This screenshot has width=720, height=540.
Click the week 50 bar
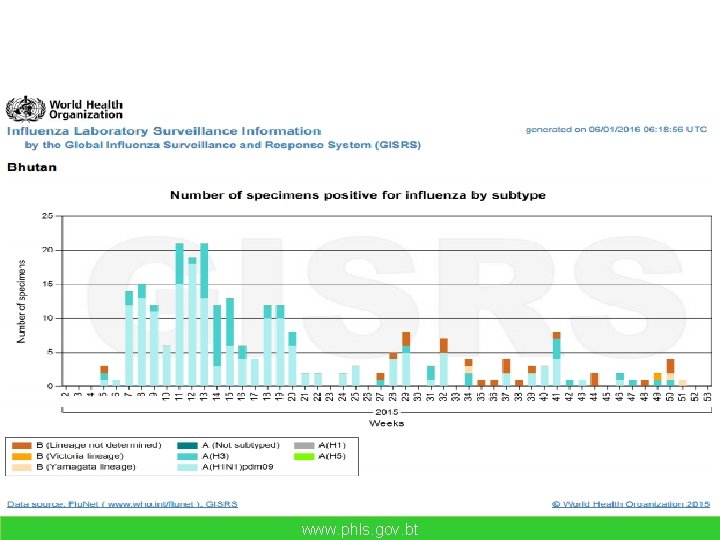[x=670, y=372]
